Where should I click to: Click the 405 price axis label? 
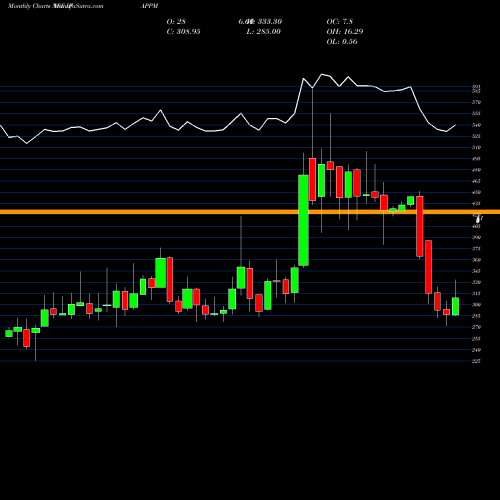476,226
